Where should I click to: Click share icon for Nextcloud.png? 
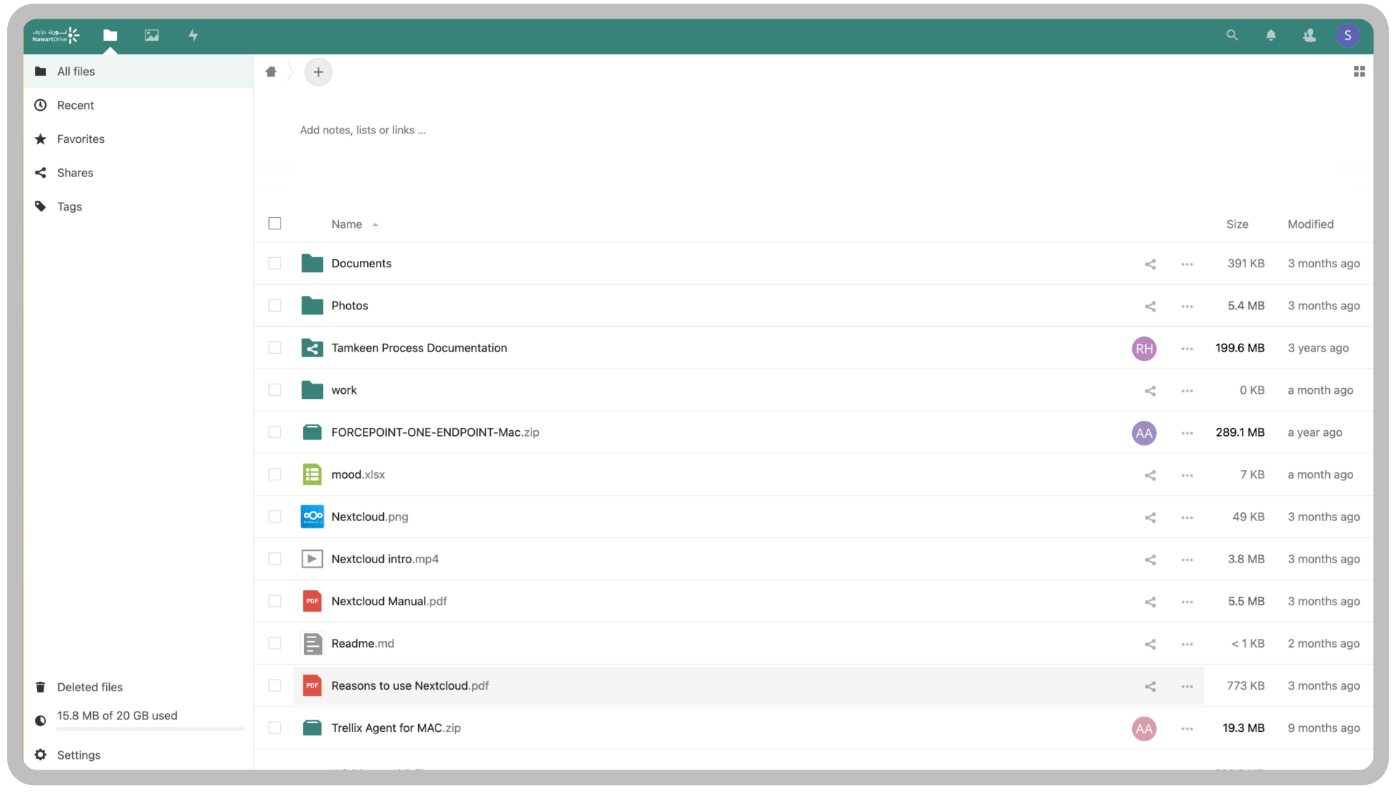[x=1150, y=517]
